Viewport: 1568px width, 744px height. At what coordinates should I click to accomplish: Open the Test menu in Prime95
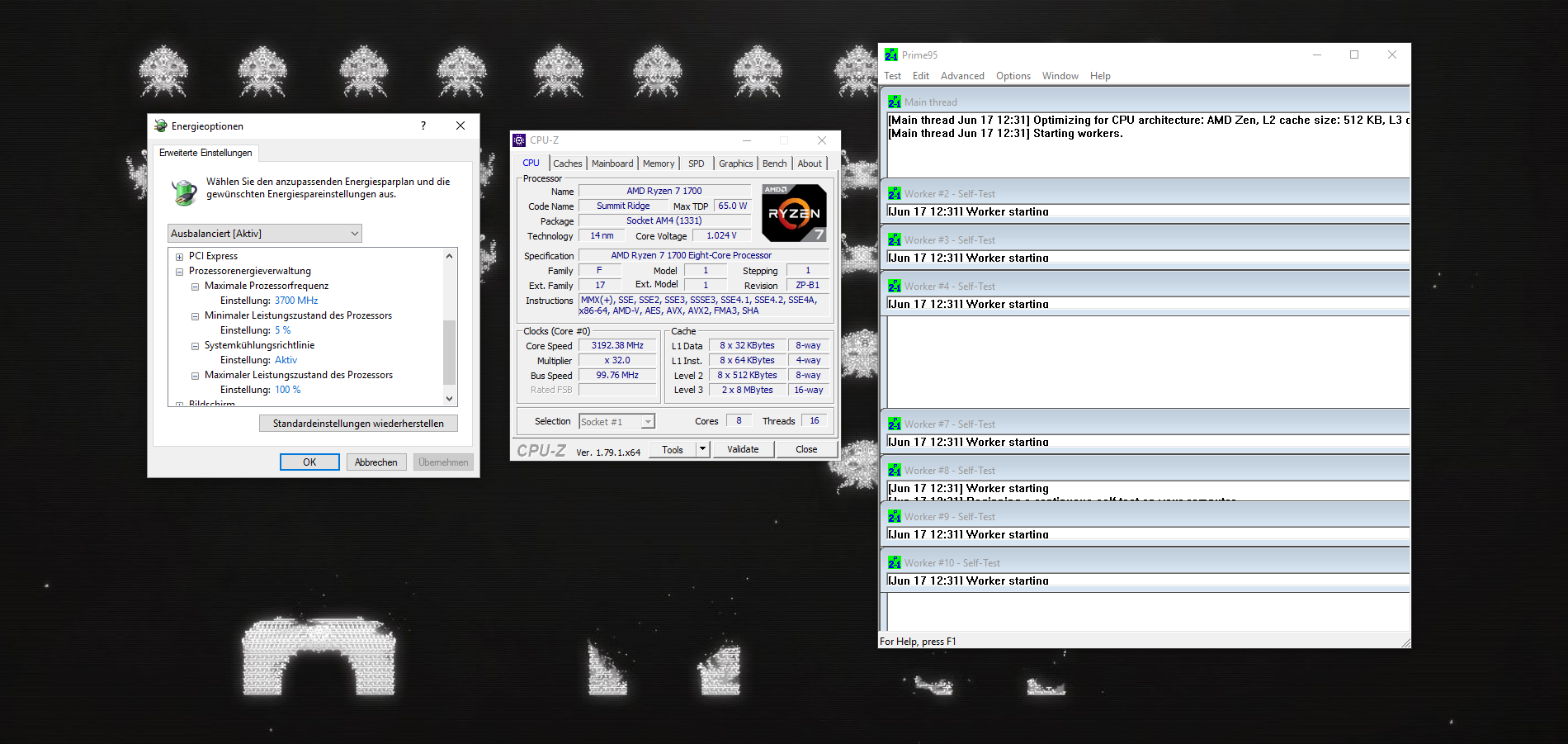pos(892,76)
